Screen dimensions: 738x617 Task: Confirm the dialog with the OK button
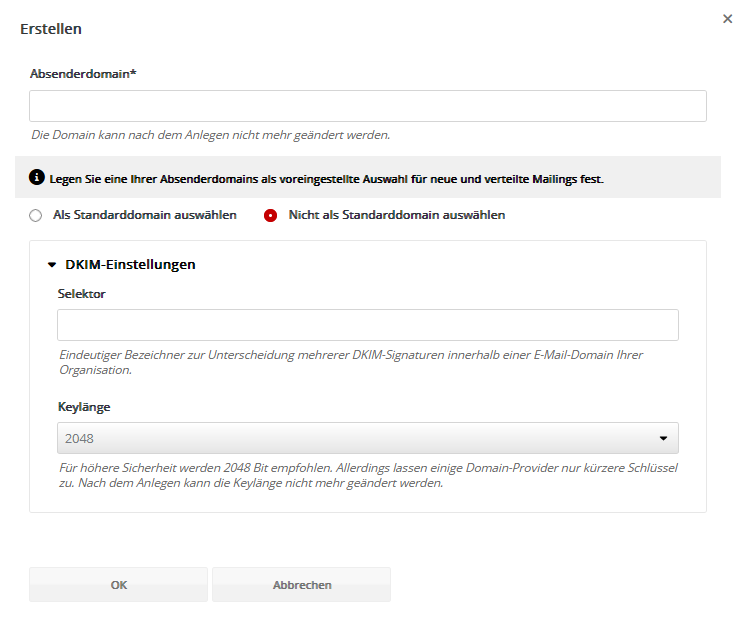click(118, 585)
